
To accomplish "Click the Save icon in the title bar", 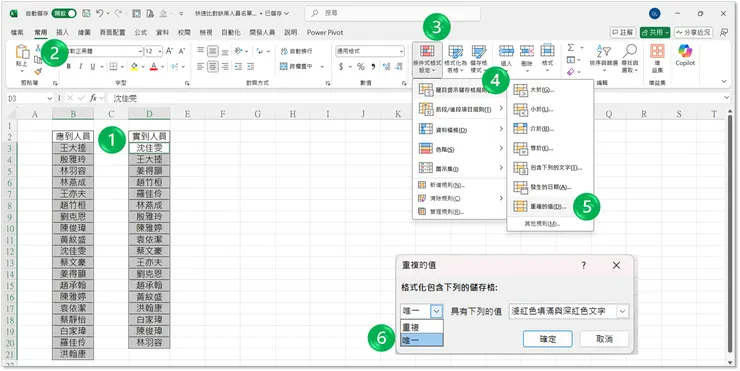I will (x=86, y=14).
